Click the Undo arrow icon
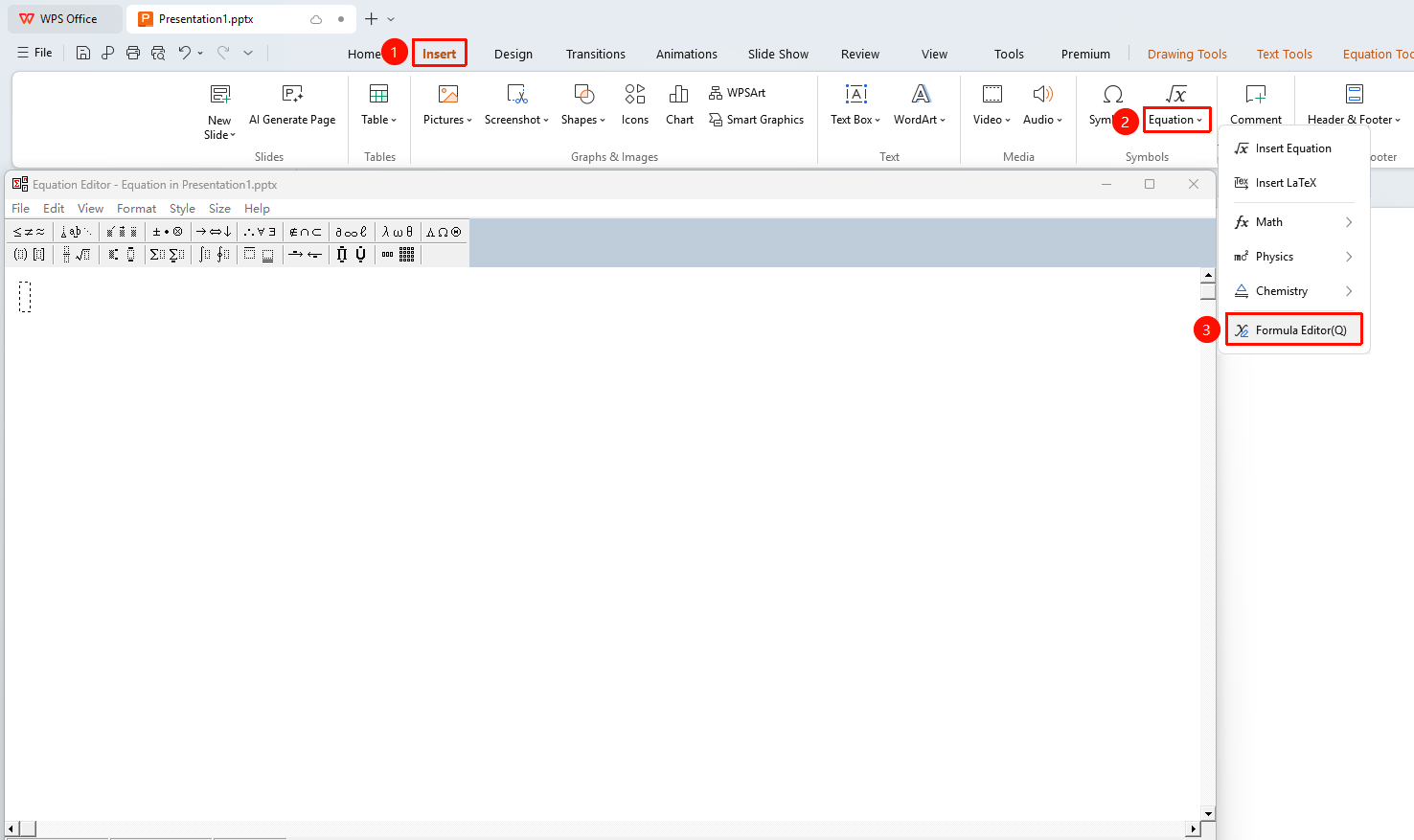The image size is (1414, 840). (x=185, y=53)
